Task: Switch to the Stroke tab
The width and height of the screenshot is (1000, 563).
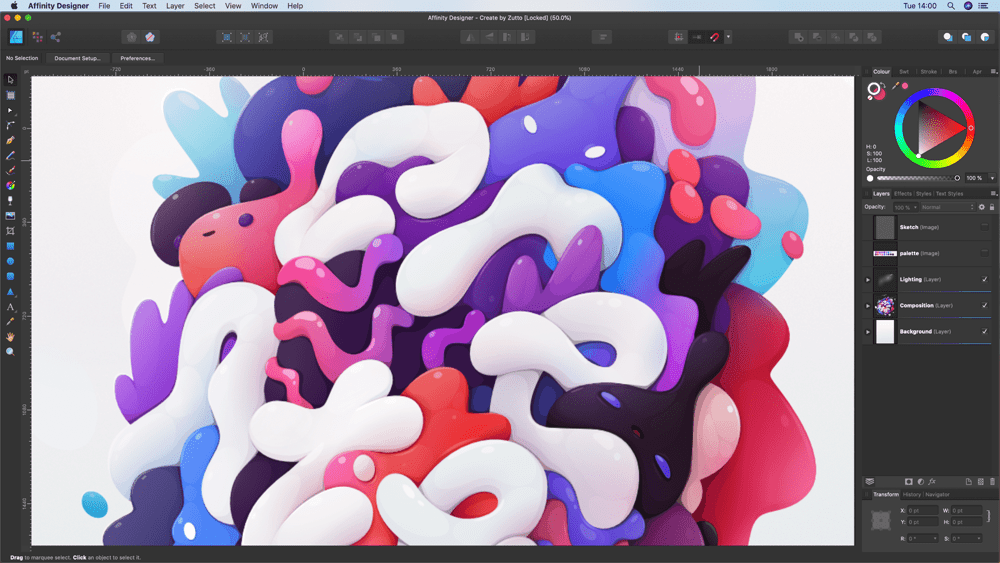Action: [x=929, y=72]
